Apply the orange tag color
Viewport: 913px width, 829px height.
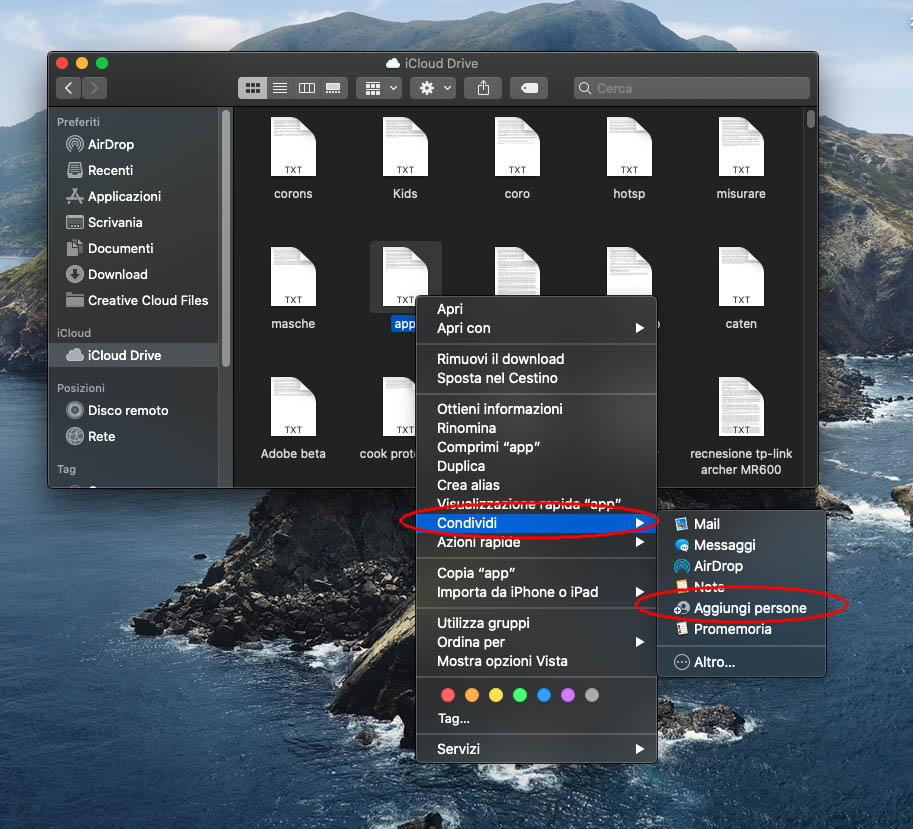pyautogui.click(x=472, y=695)
